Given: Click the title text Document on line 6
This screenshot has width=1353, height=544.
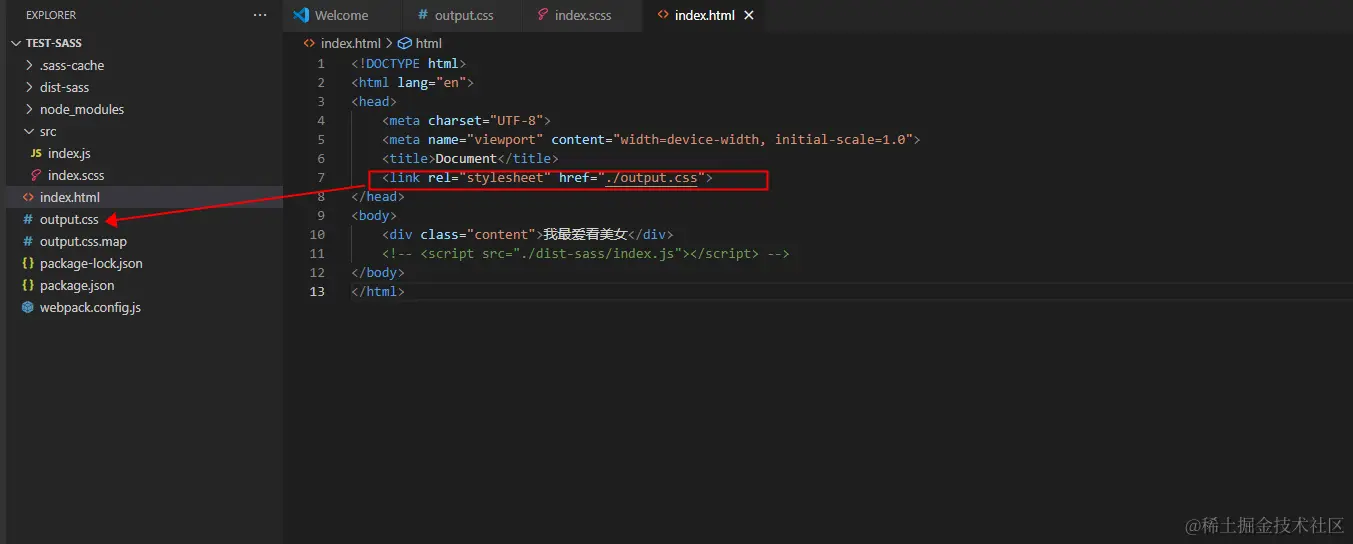Looking at the screenshot, I should point(466,159).
